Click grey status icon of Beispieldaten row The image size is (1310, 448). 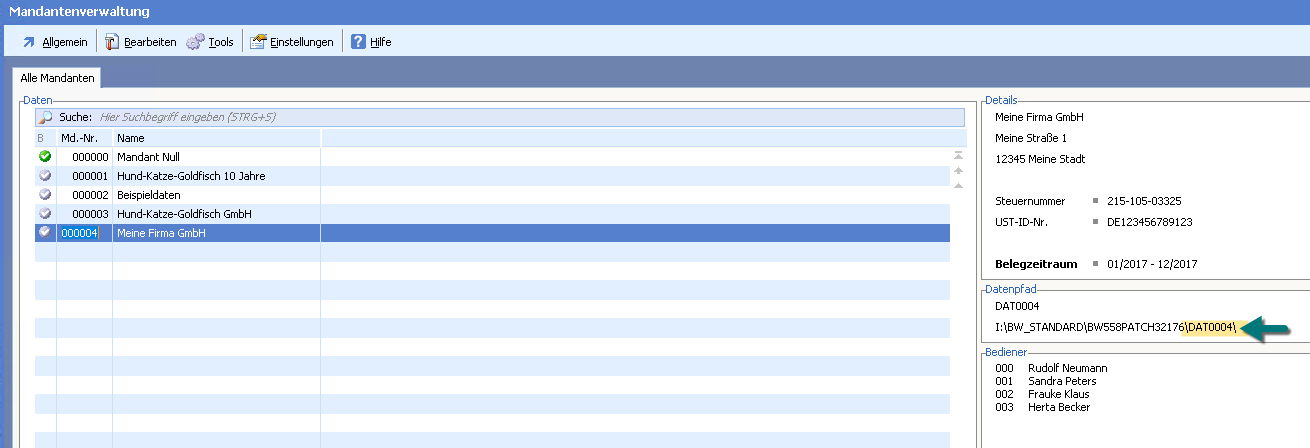(x=45, y=195)
